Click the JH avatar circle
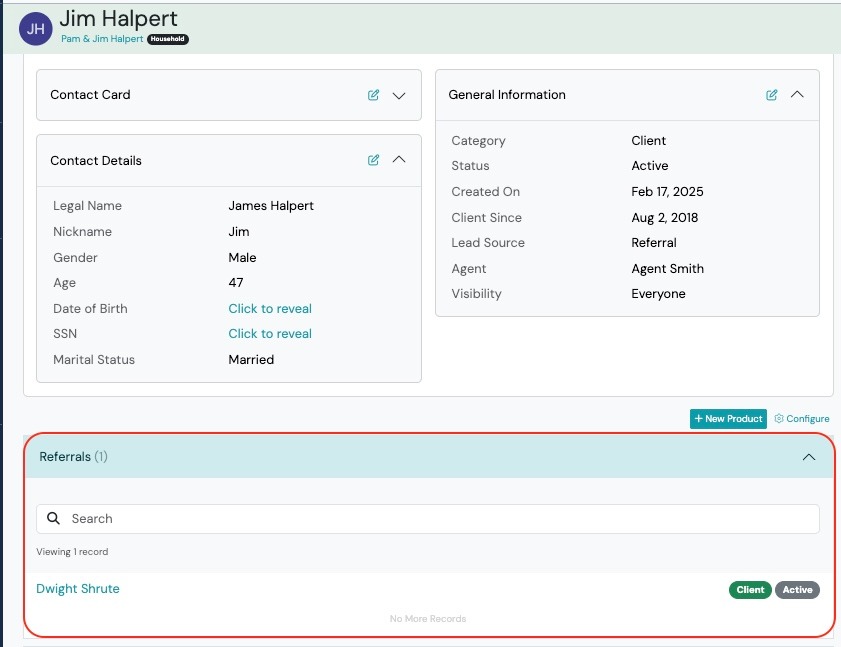Screen dimensions: 841x647 coord(35,29)
